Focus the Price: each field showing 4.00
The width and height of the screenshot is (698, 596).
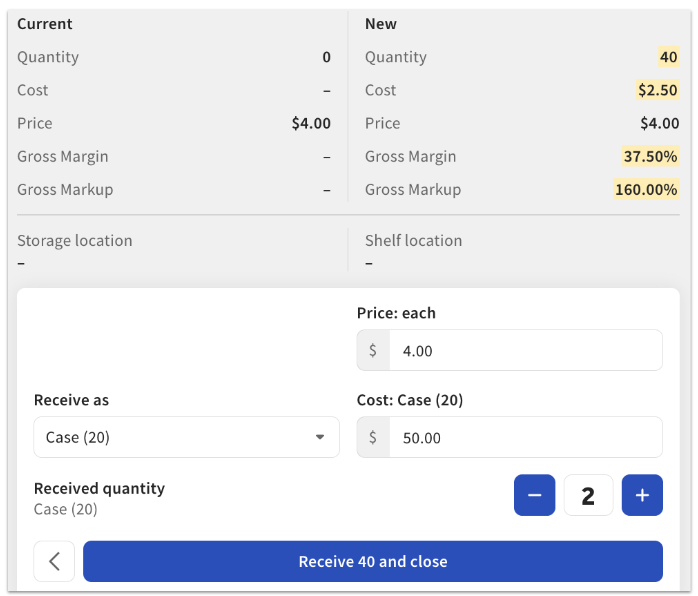(525, 351)
